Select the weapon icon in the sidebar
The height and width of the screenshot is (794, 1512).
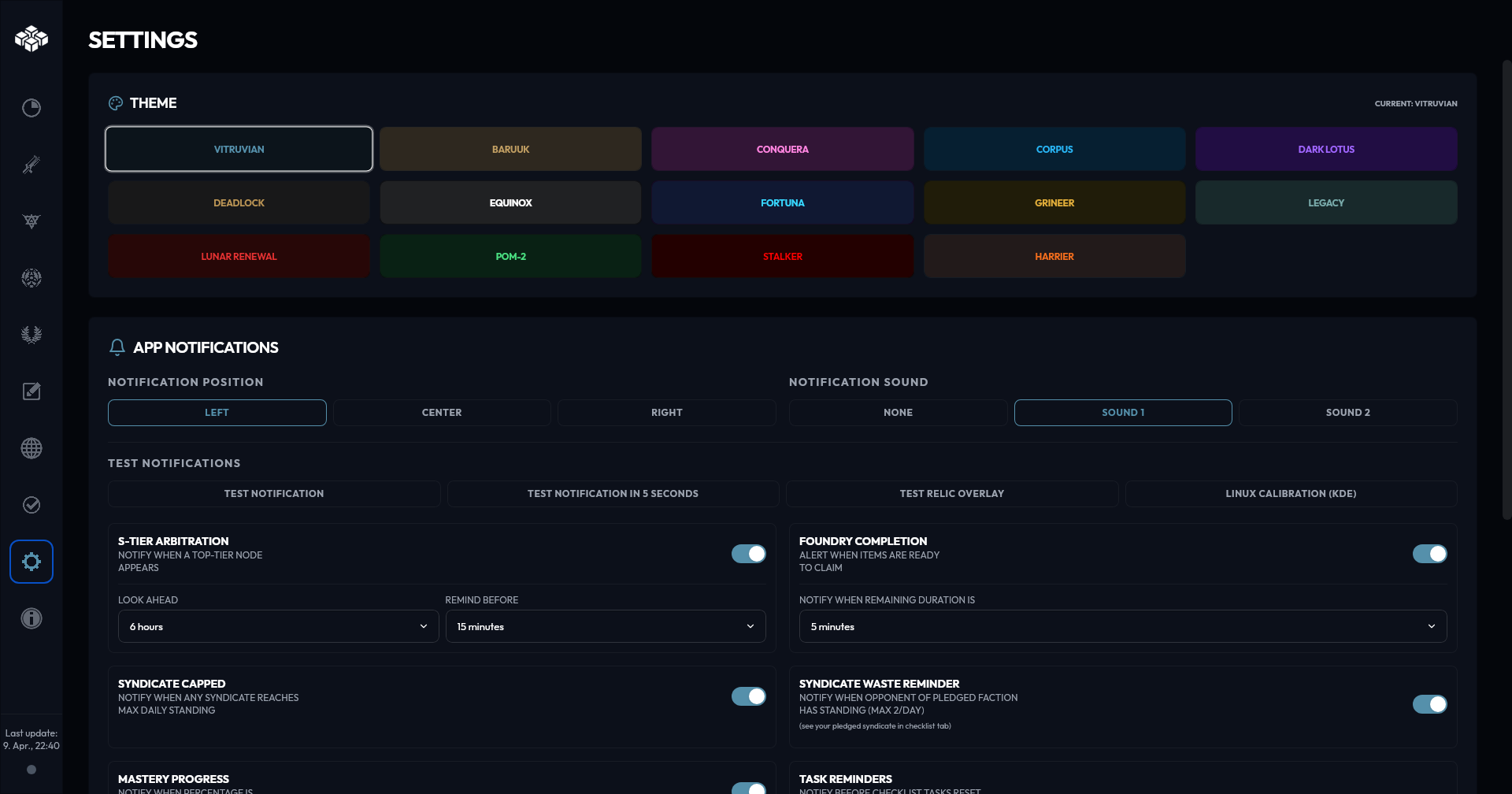pos(31,165)
